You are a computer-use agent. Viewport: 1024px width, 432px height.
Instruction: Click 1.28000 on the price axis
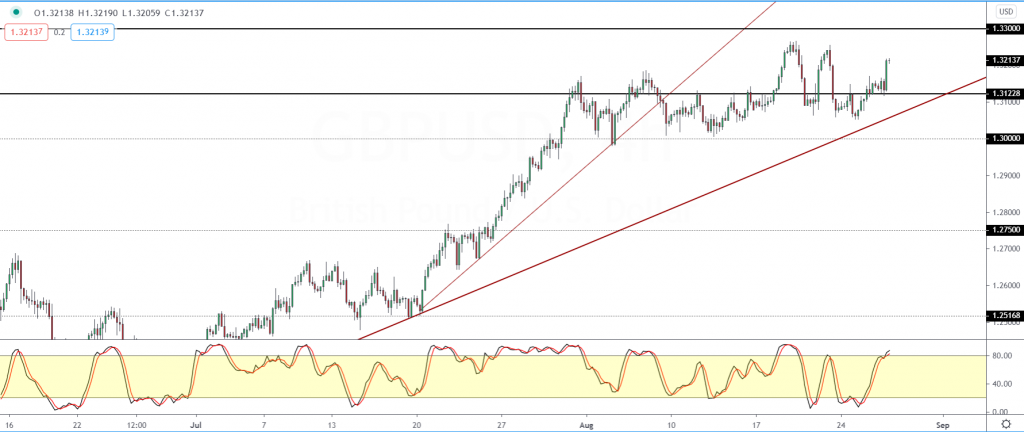pos(1004,212)
